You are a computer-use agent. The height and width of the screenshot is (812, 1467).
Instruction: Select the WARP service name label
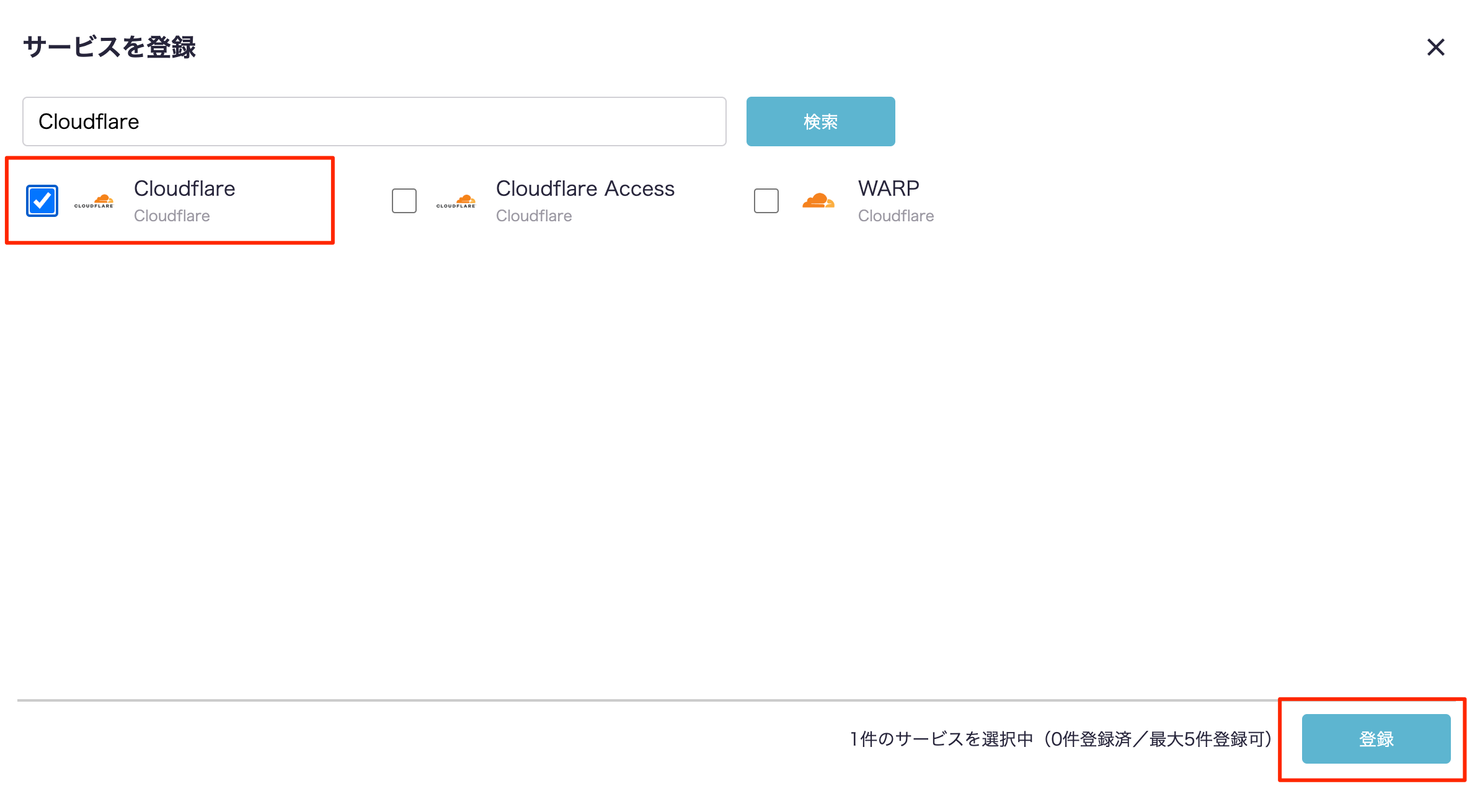[889, 188]
